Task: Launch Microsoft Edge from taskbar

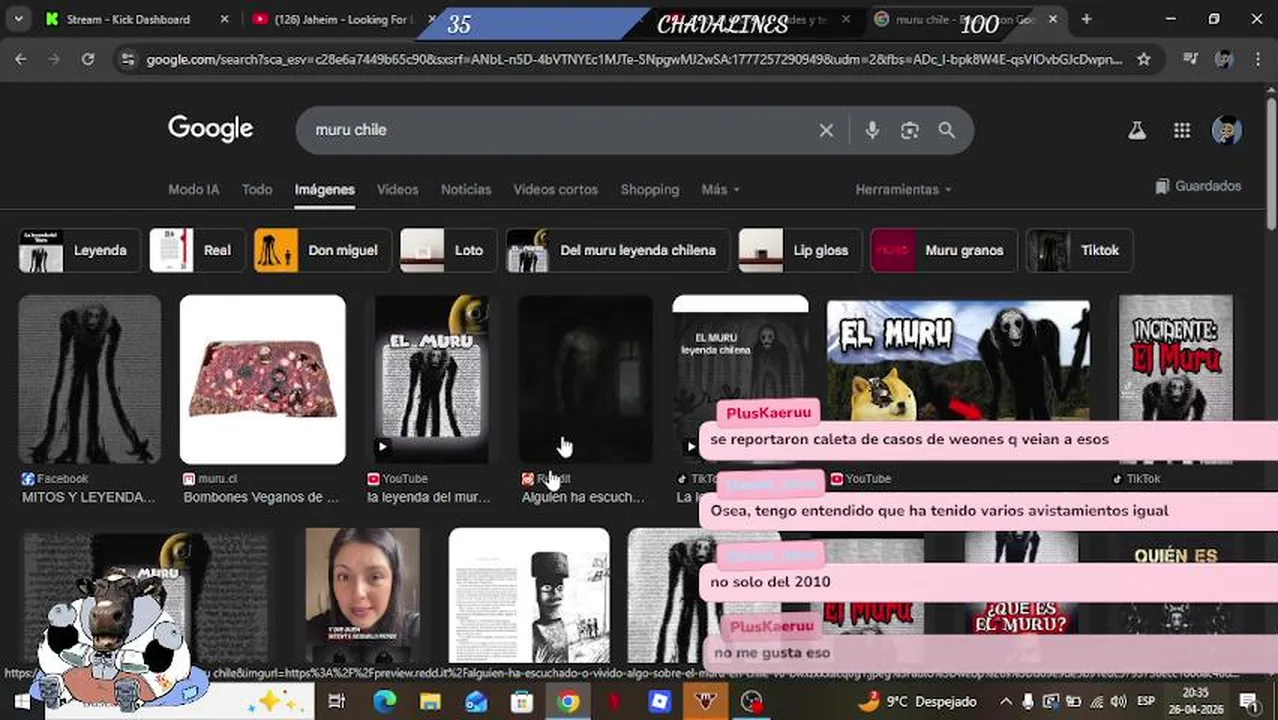Action: click(384, 701)
